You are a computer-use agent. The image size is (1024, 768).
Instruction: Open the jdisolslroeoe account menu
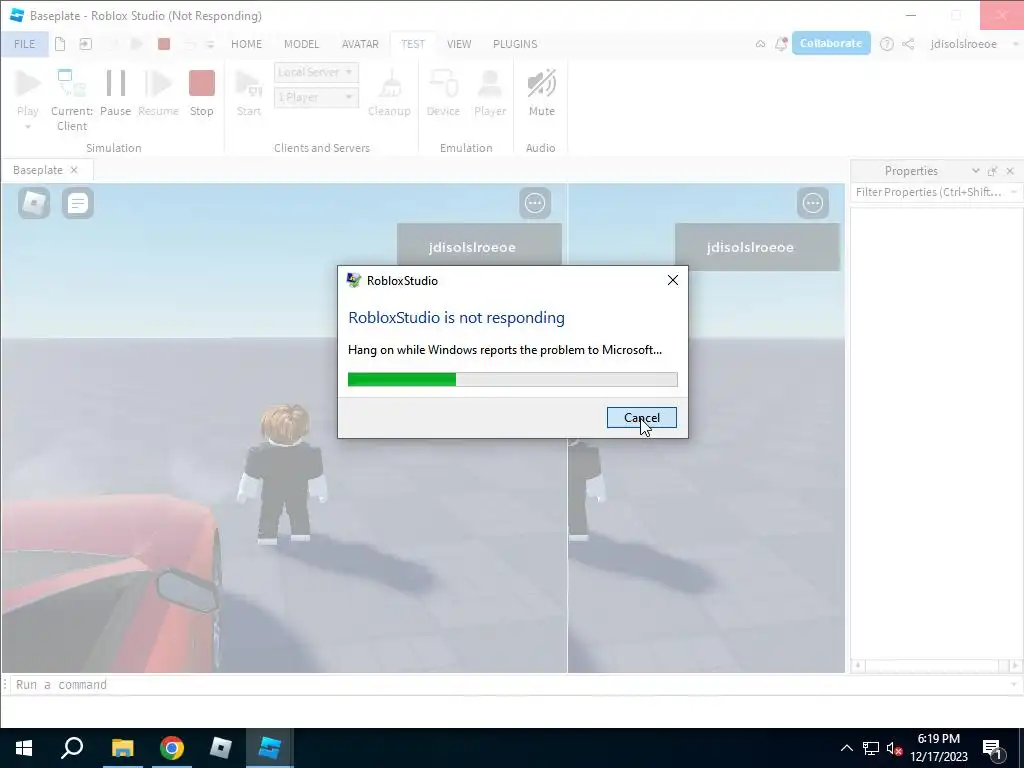[964, 44]
